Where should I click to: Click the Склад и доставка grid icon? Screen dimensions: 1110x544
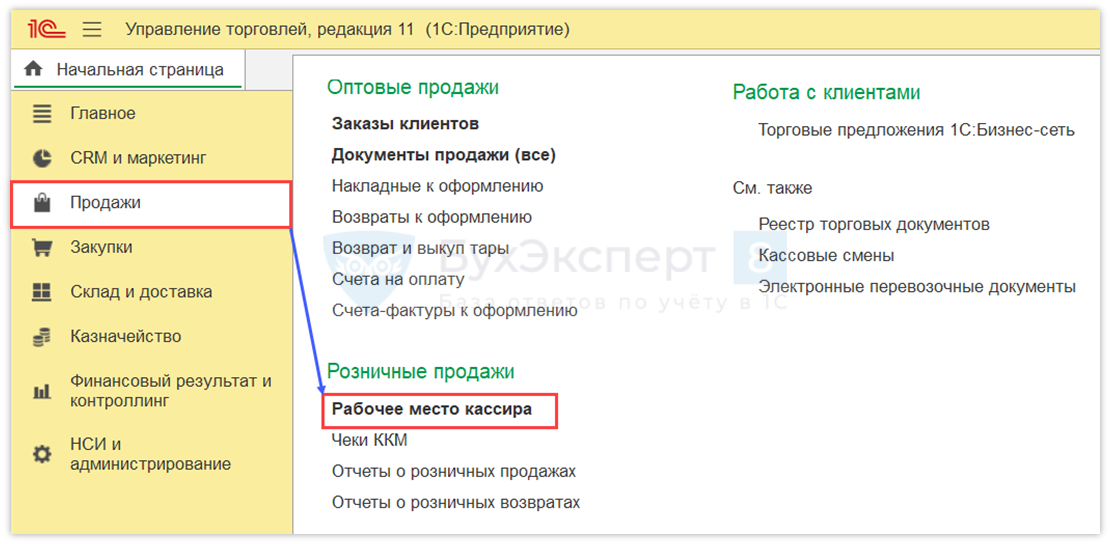(x=42, y=292)
